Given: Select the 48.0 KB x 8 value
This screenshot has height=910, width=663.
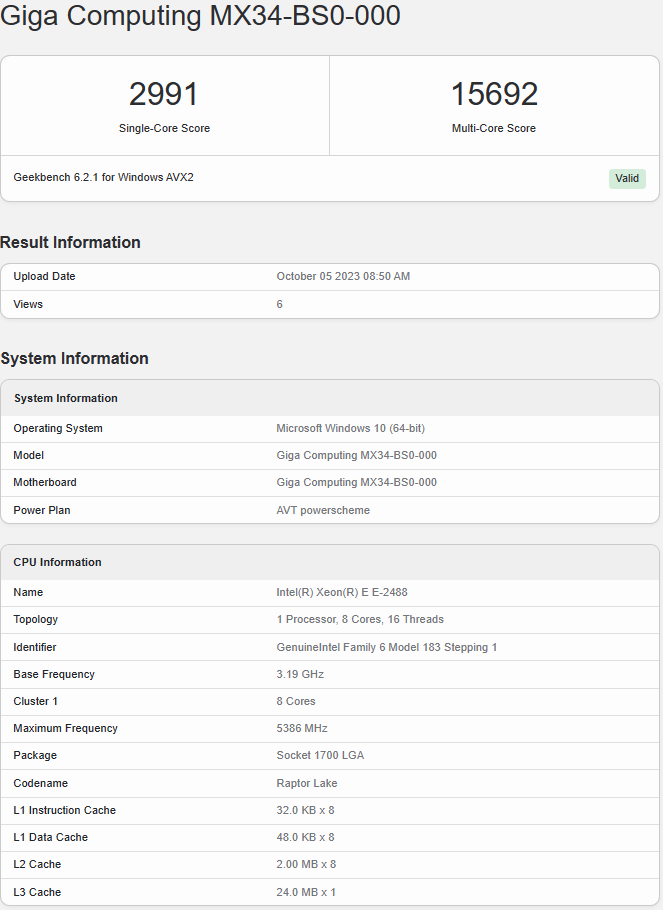Looking at the screenshot, I should [x=305, y=837].
